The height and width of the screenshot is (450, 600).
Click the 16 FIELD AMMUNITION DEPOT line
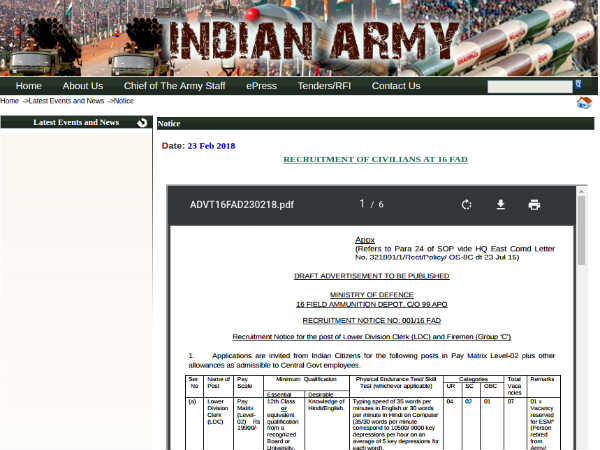[x=372, y=304]
